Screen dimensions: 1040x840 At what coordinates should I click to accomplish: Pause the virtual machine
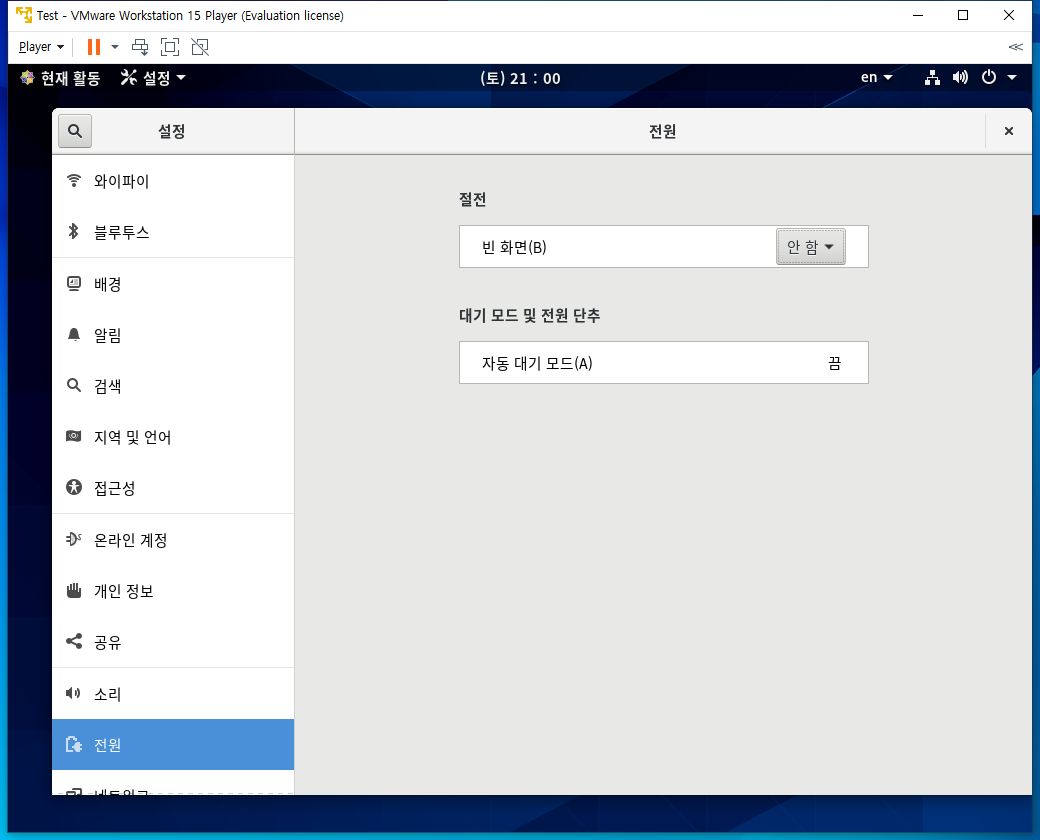pyautogui.click(x=94, y=47)
